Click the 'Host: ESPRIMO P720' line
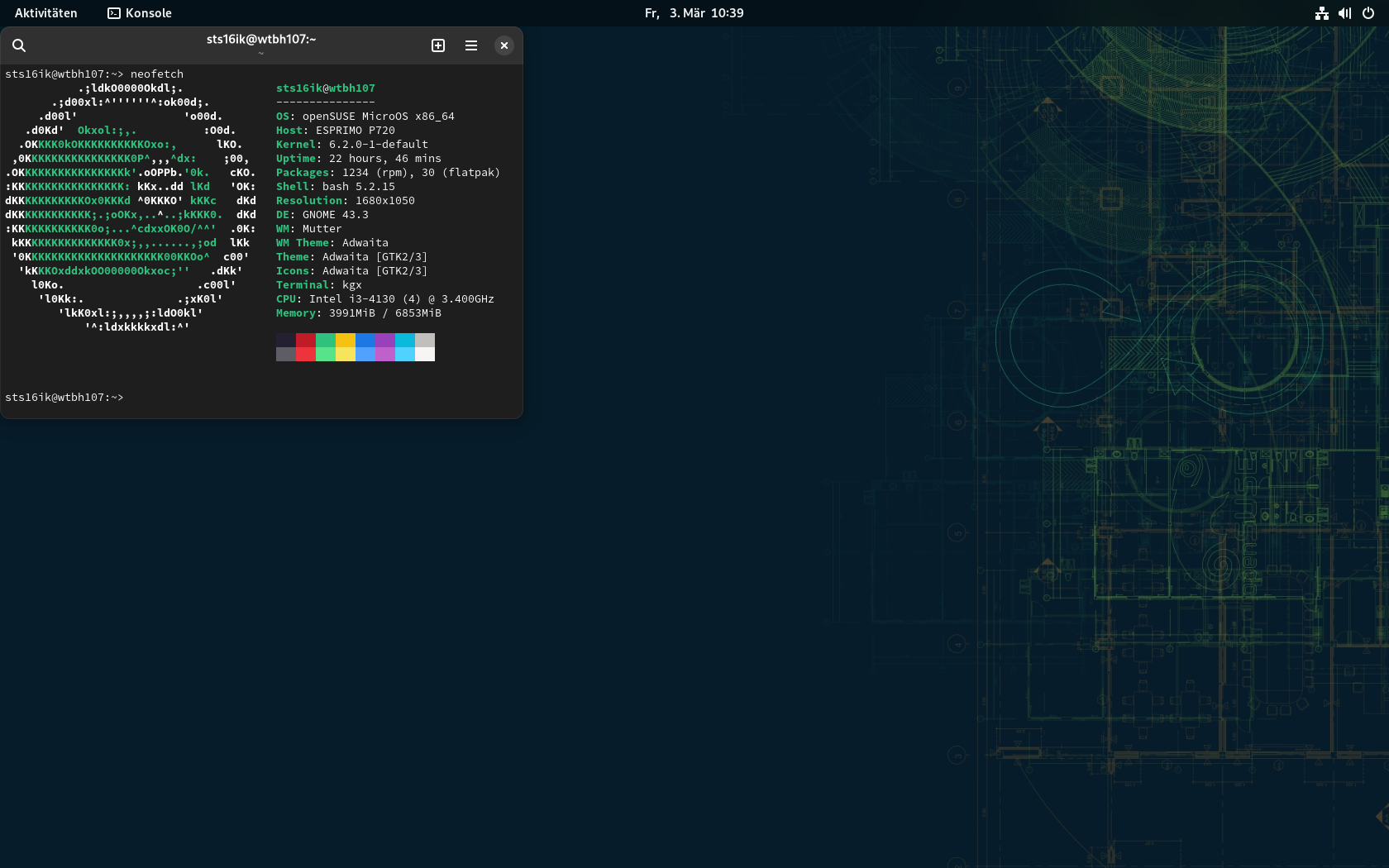 click(x=336, y=131)
